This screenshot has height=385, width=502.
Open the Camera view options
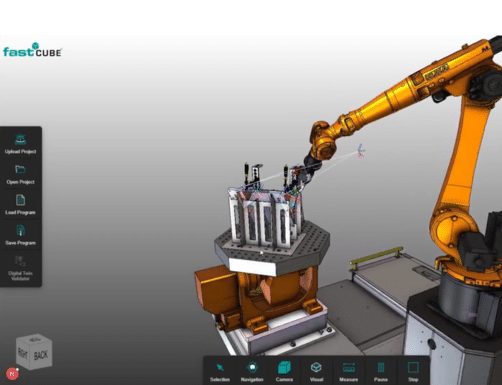coord(284,367)
